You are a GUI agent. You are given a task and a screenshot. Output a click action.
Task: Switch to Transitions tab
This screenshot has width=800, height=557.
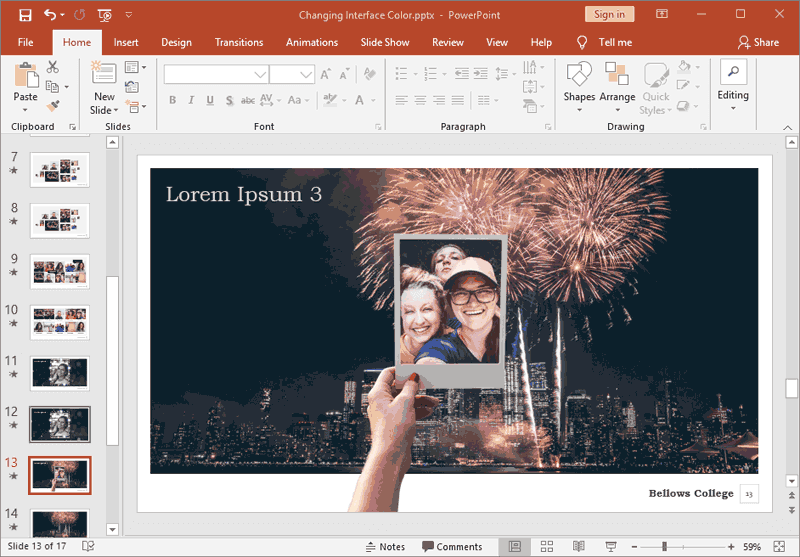pos(239,42)
